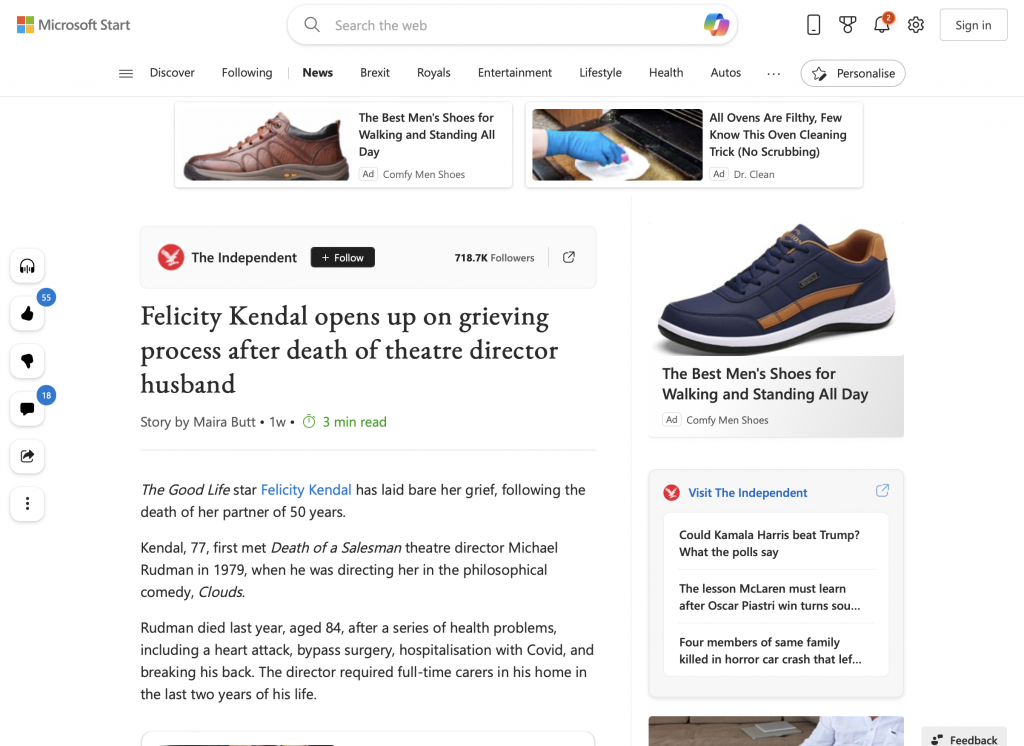The width and height of the screenshot is (1024, 746).
Task: Open the rewards trophy icon
Action: tap(847, 25)
